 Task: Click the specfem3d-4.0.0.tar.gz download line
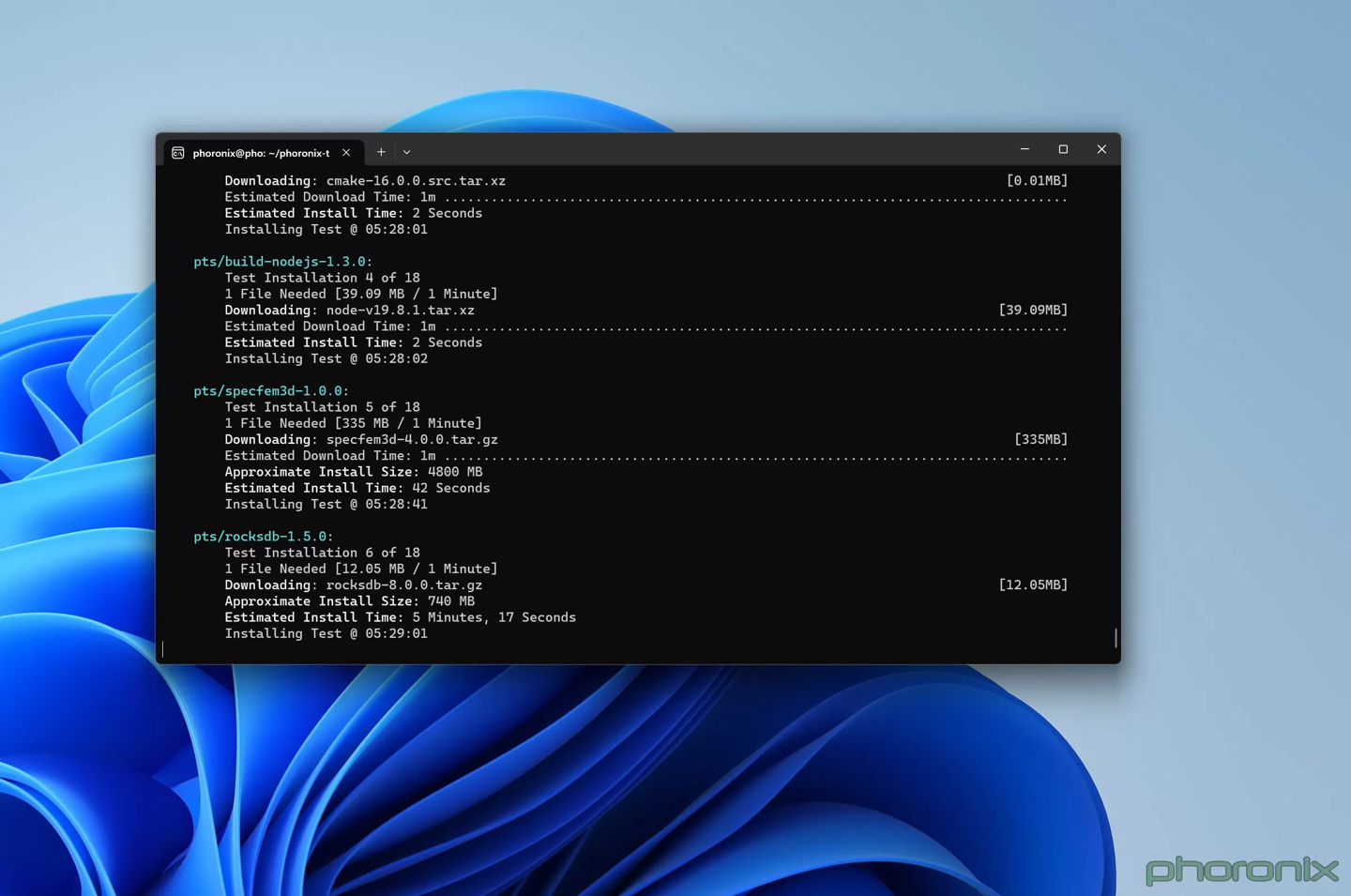360,439
